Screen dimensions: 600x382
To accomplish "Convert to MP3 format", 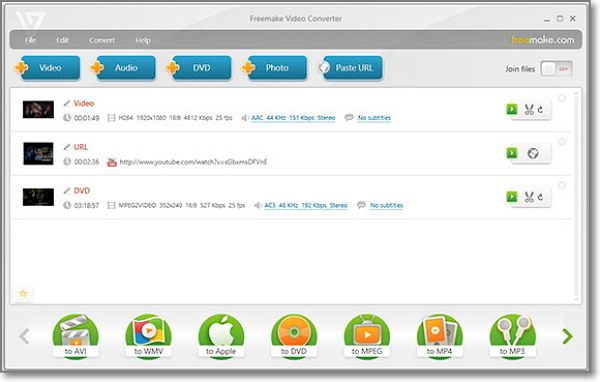I will 512,336.
